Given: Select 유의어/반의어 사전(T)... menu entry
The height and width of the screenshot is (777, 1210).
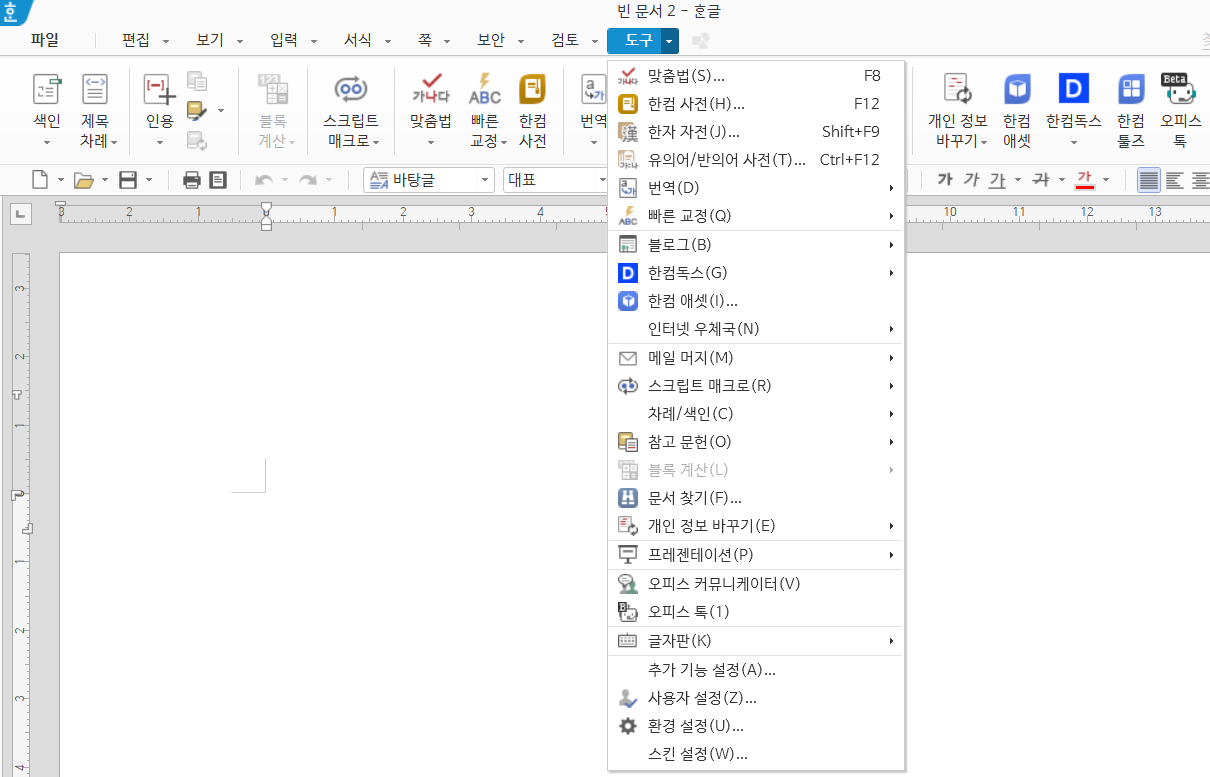Looking at the screenshot, I should (x=756, y=159).
